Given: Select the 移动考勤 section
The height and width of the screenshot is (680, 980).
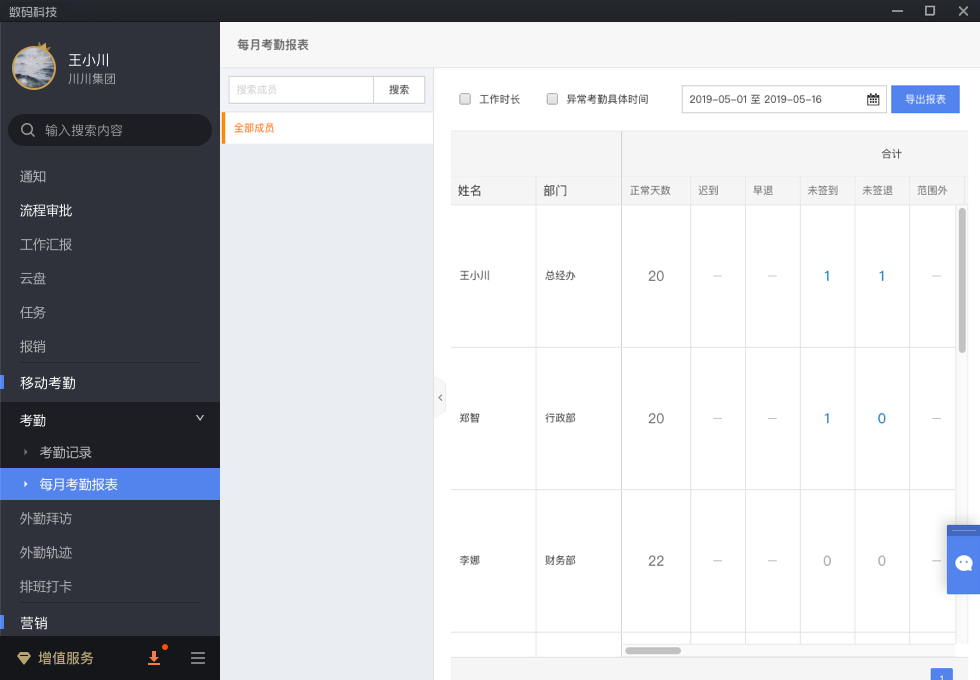Looking at the screenshot, I should pos(48,383).
